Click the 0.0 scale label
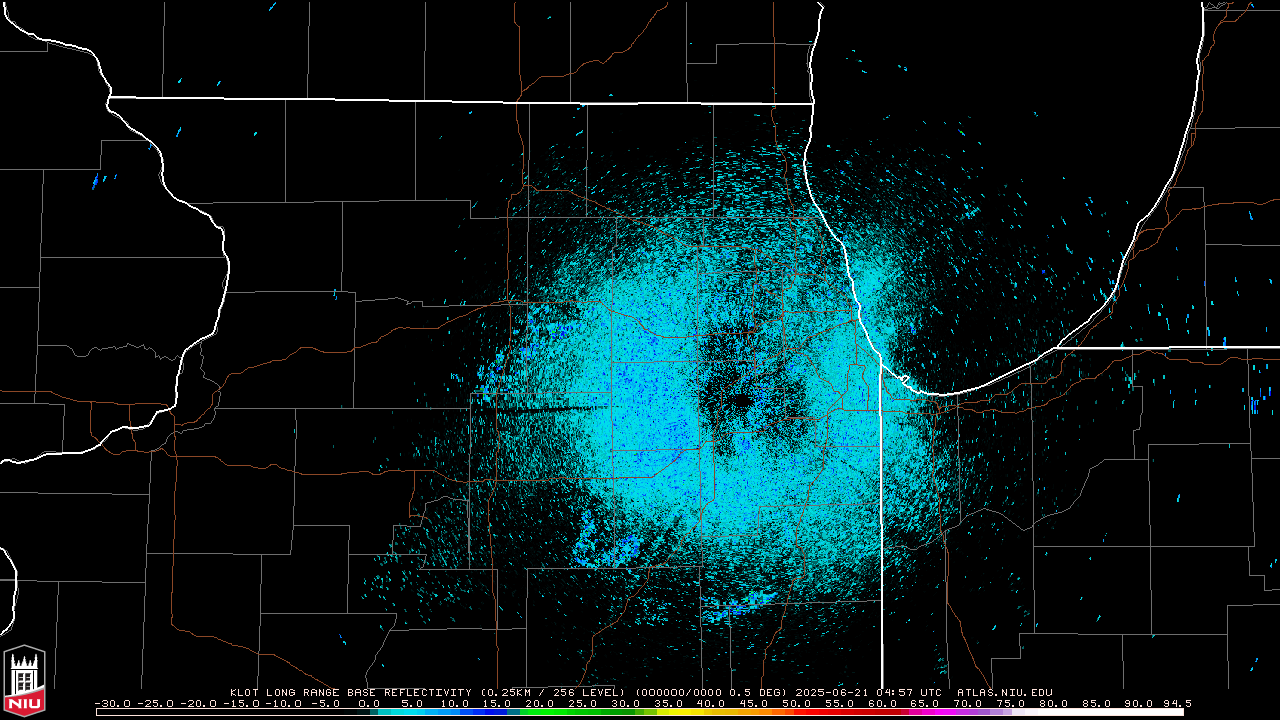This screenshot has width=1280, height=720. coord(369,703)
